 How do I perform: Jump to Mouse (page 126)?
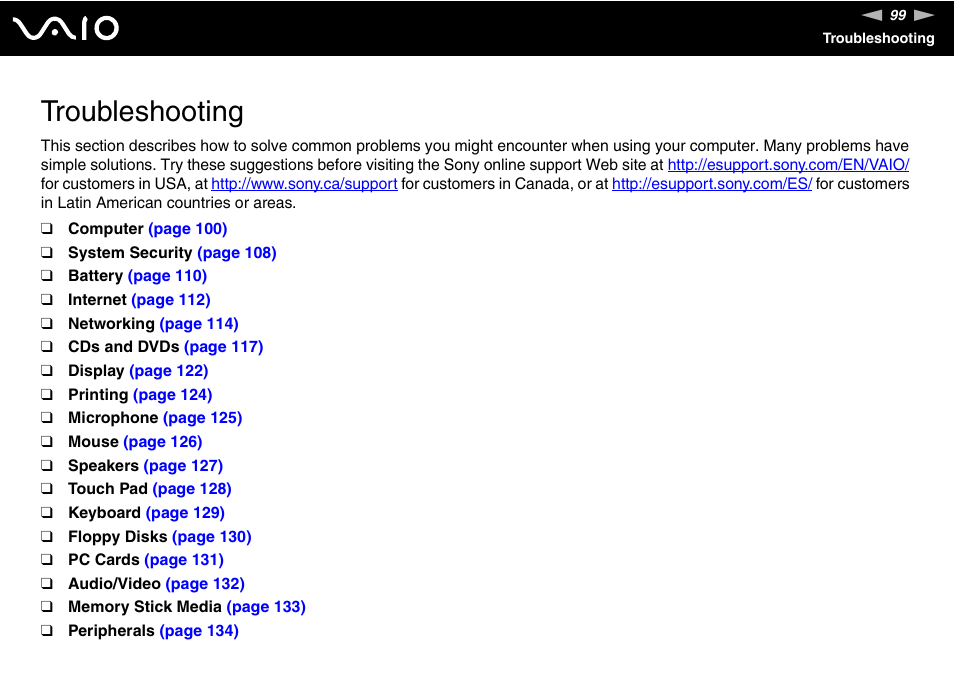pyautogui.click(x=162, y=442)
